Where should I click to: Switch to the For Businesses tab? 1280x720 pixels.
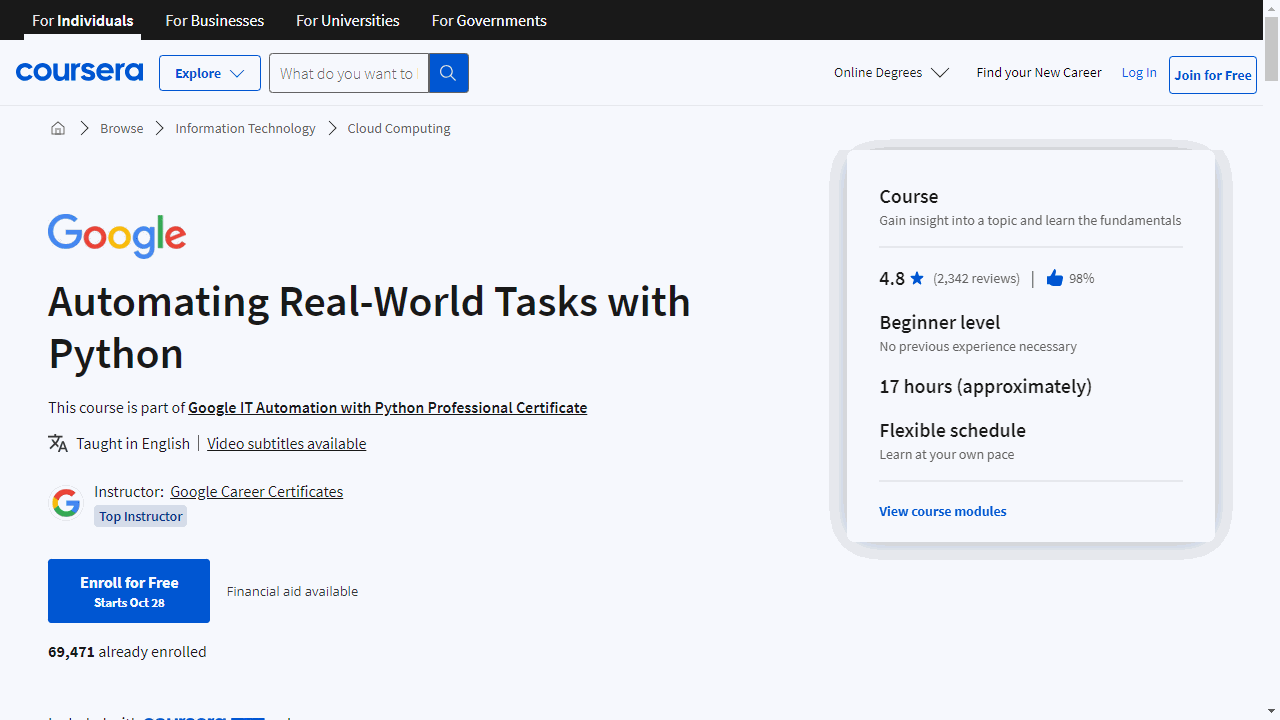coord(214,20)
